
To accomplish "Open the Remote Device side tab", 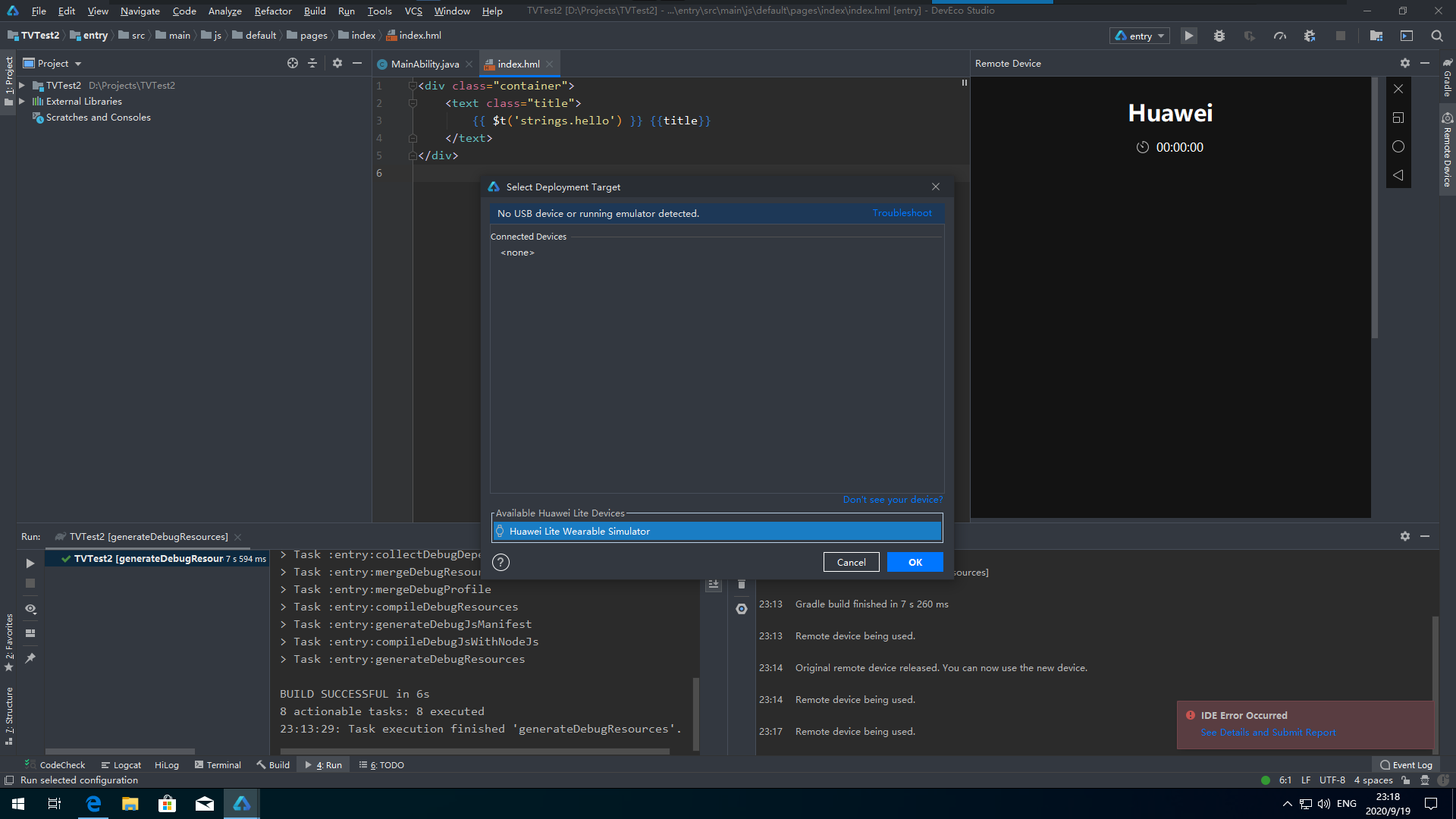I will (x=1448, y=150).
